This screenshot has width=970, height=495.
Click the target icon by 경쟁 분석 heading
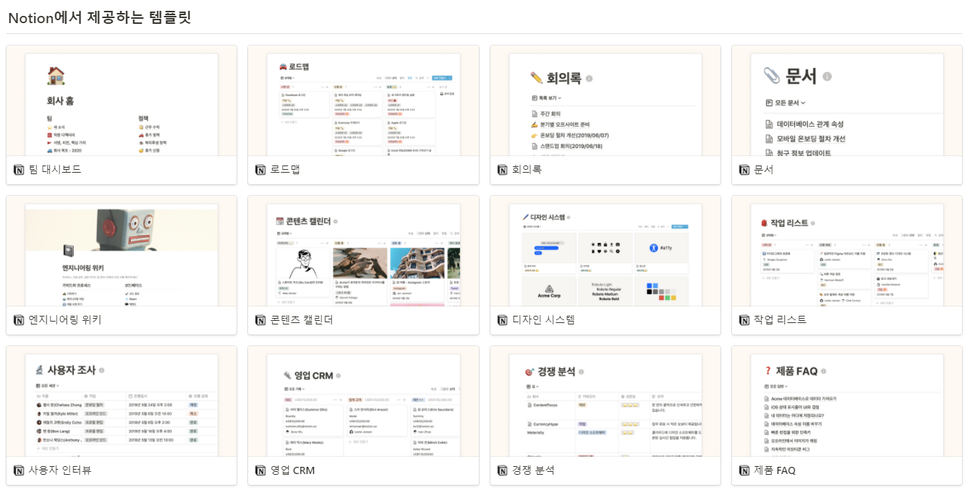pyautogui.click(x=530, y=372)
